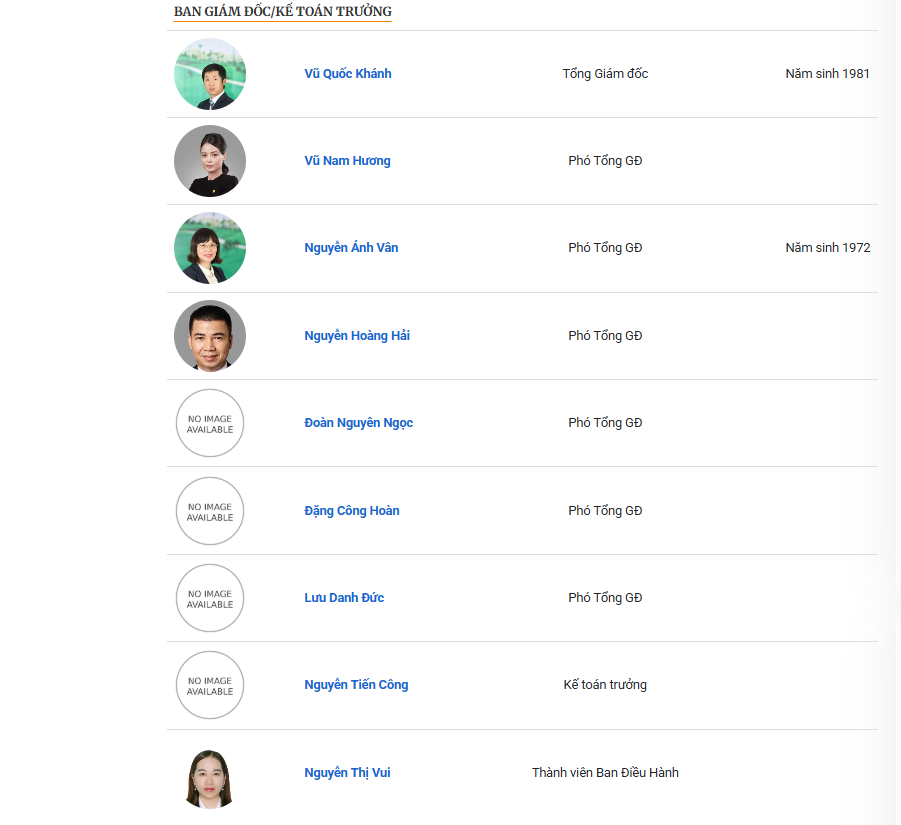Open Nguyễn Ánh Vân's profile link
The image size is (901, 825).
(351, 247)
